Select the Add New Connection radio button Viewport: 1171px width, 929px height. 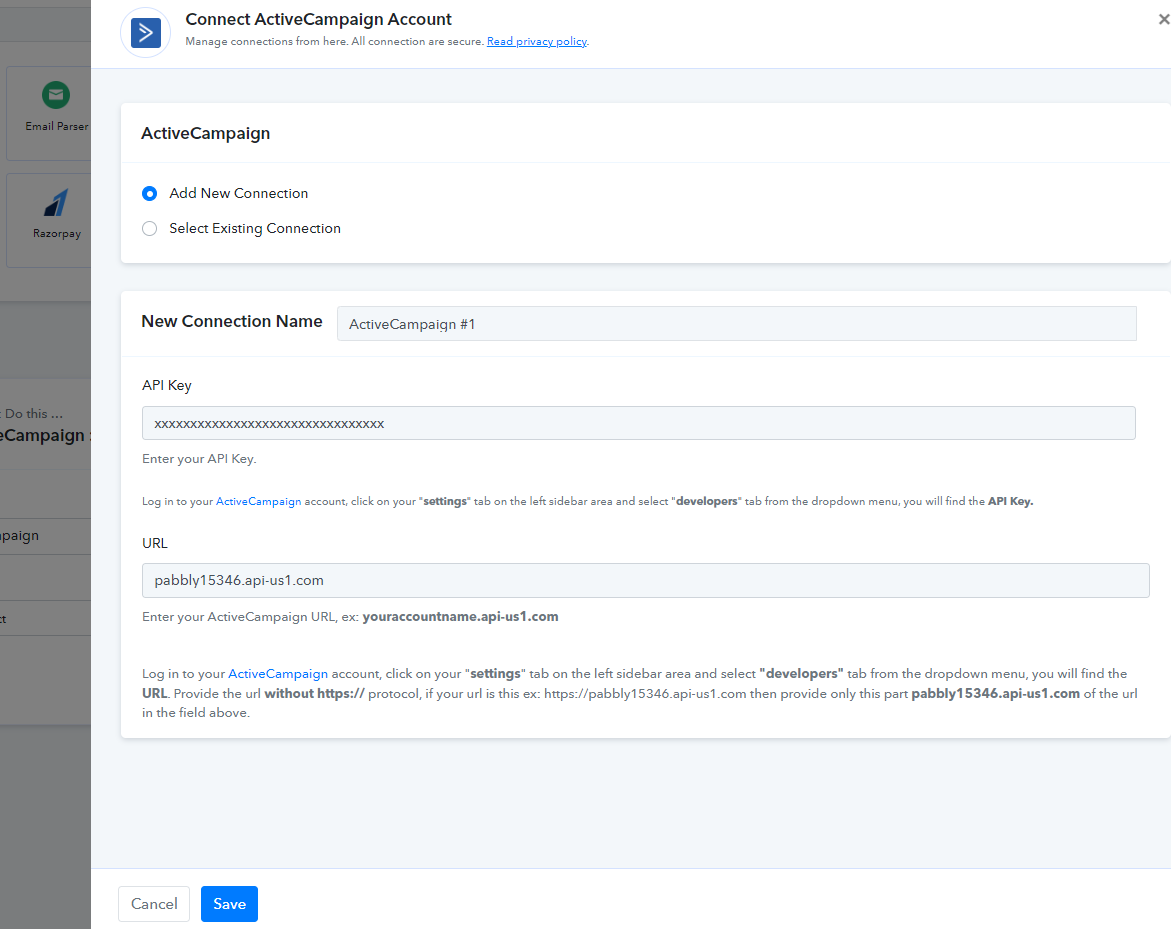tap(149, 193)
